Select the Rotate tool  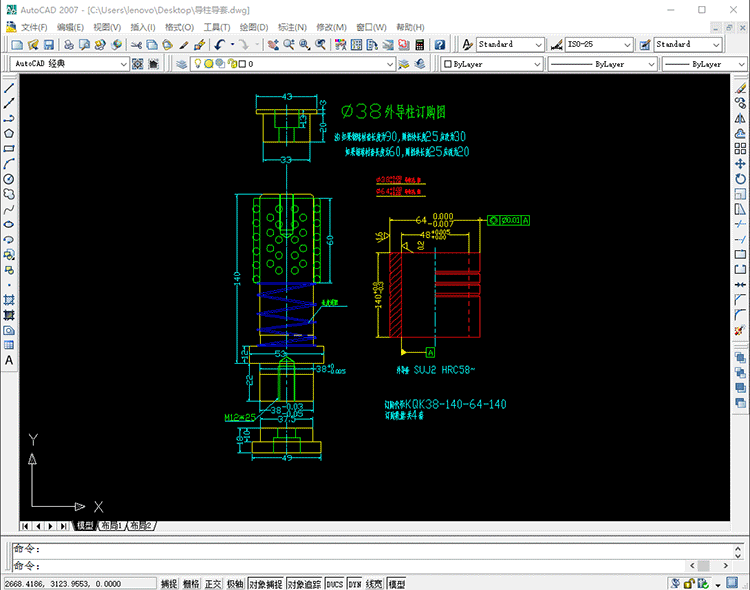[x=740, y=179]
